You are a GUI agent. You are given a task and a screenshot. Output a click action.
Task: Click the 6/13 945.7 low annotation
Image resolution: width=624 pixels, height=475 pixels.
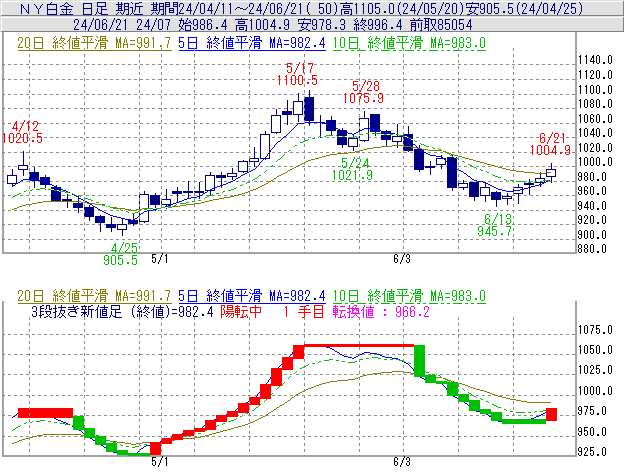495,225
